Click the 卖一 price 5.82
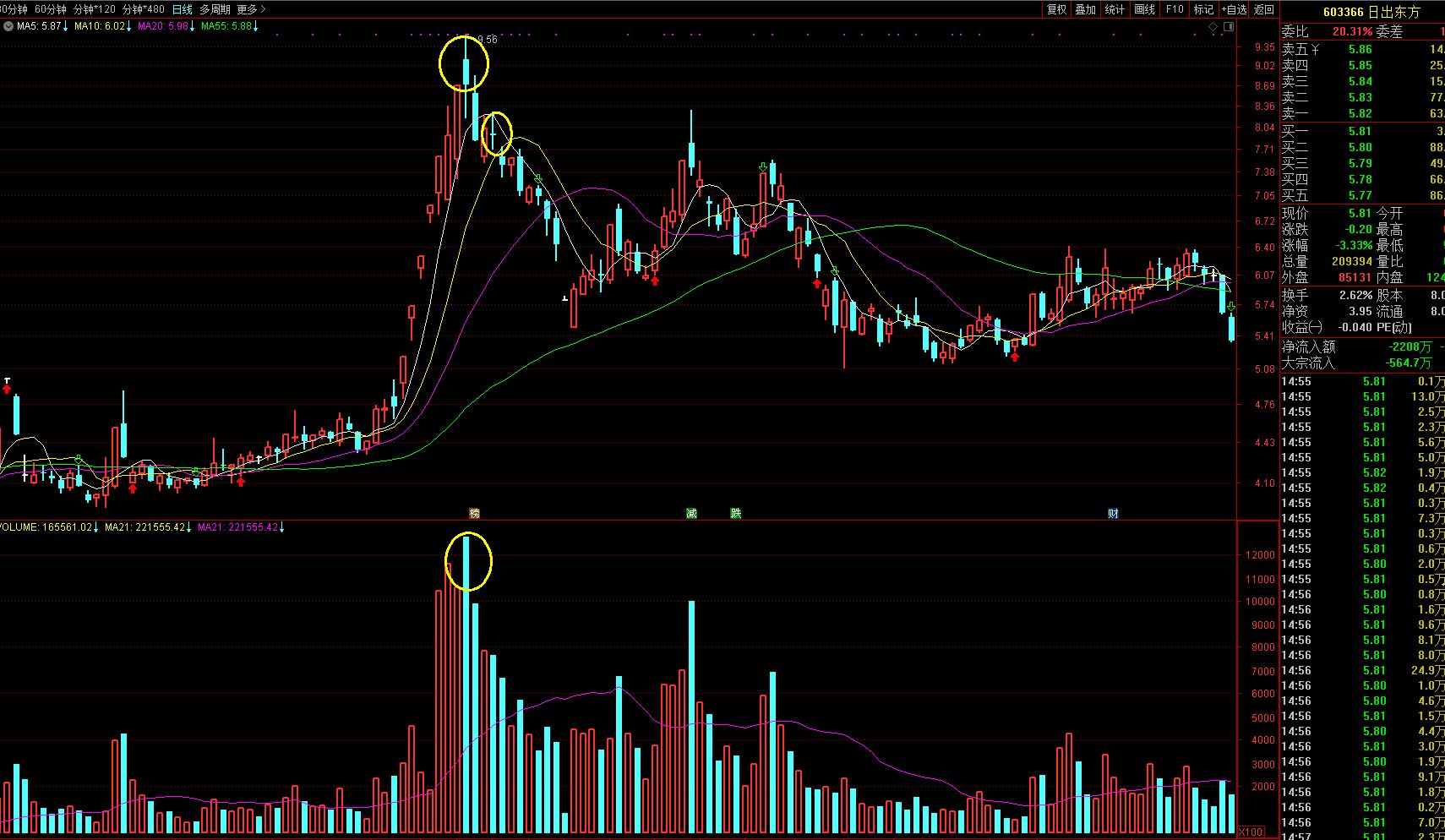Screen dimensions: 1445x840 coord(1360,113)
